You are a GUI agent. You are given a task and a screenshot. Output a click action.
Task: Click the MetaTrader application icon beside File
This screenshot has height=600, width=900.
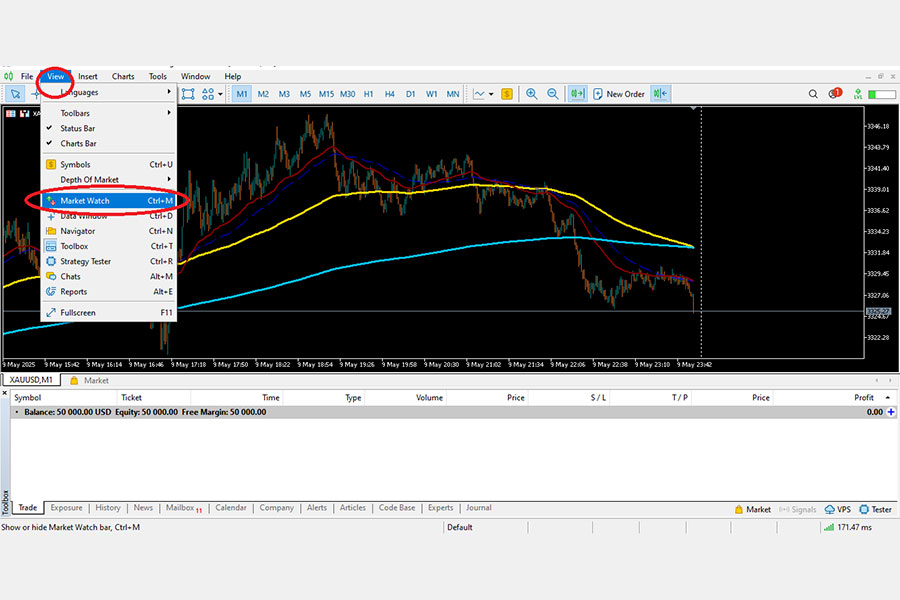pos(9,76)
